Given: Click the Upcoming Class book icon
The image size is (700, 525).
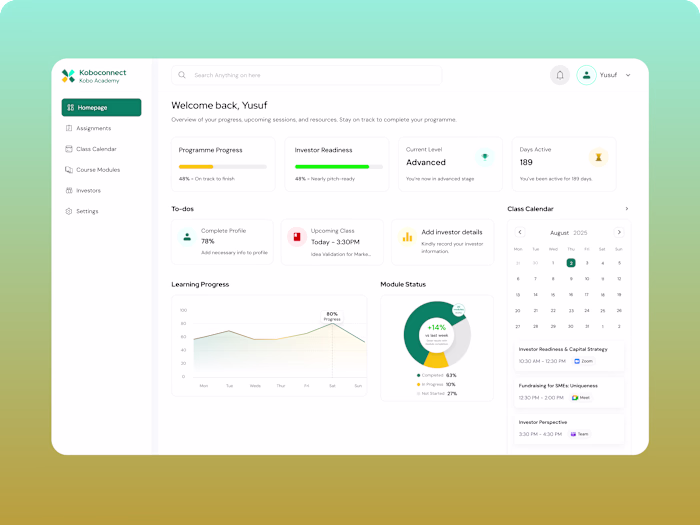Looking at the screenshot, I should (x=297, y=237).
